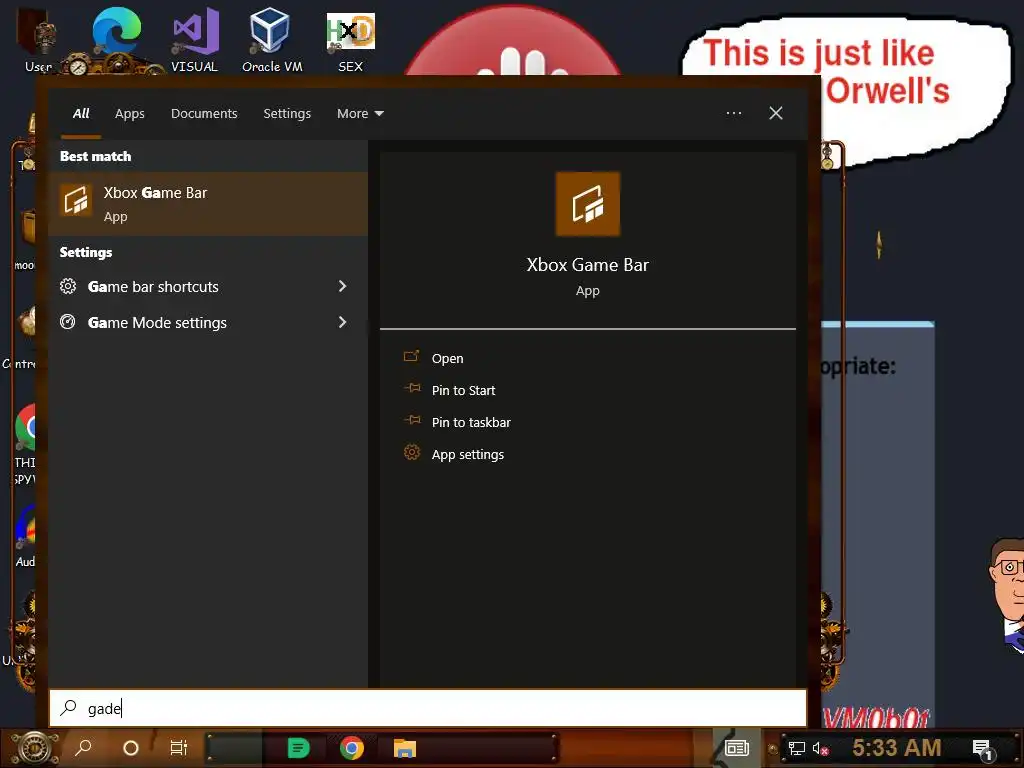Open Xbox Game Bar best match result

(x=208, y=204)
